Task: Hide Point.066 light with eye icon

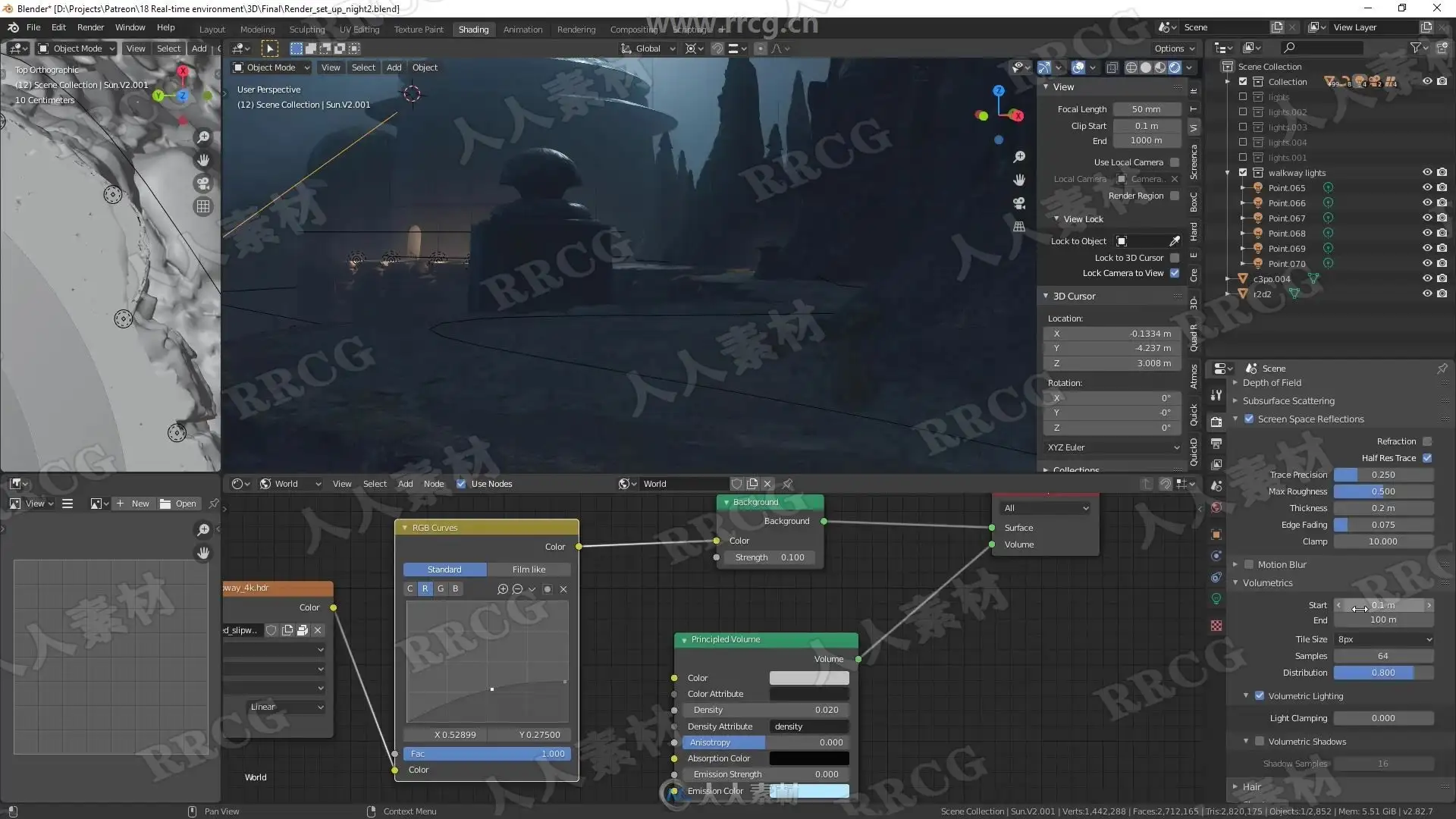Action: 1426,202
